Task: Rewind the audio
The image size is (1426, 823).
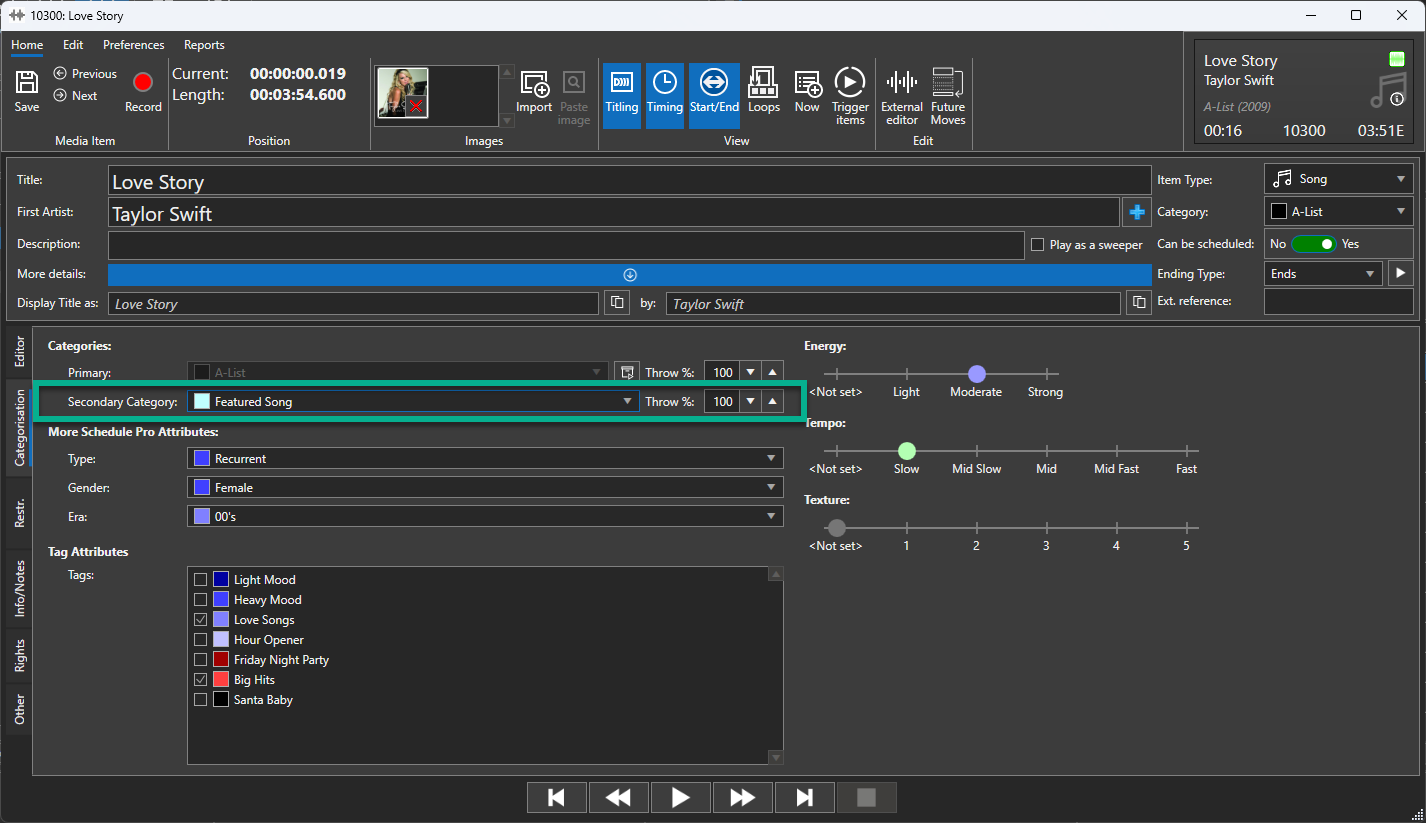Action: click(x=619, y=797)
